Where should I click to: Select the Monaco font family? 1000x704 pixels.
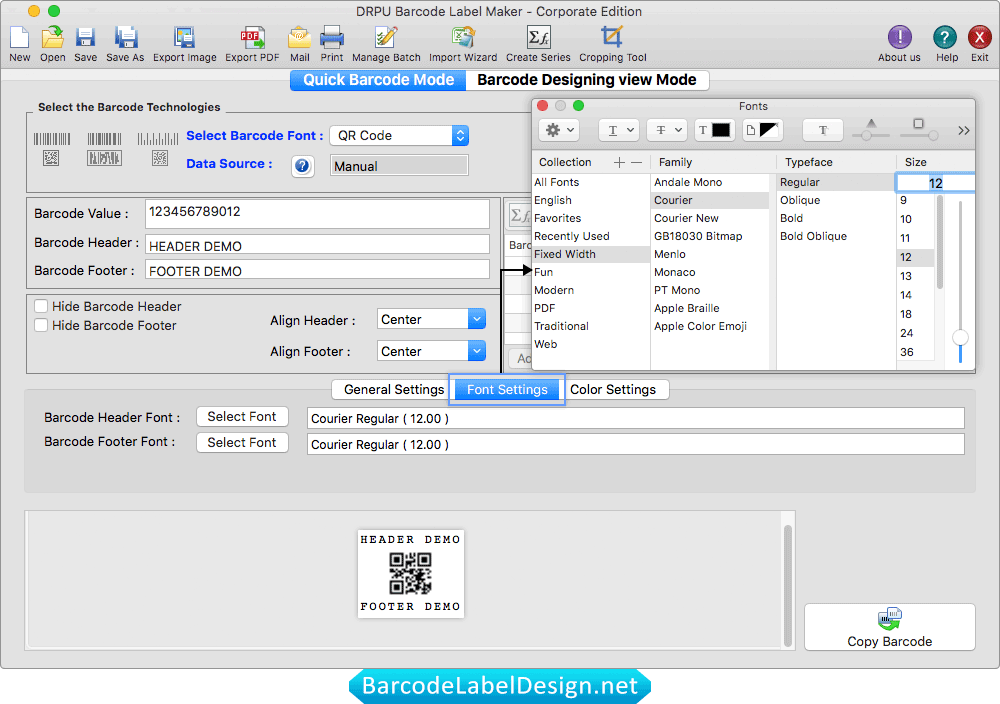(x=710, y=272)
